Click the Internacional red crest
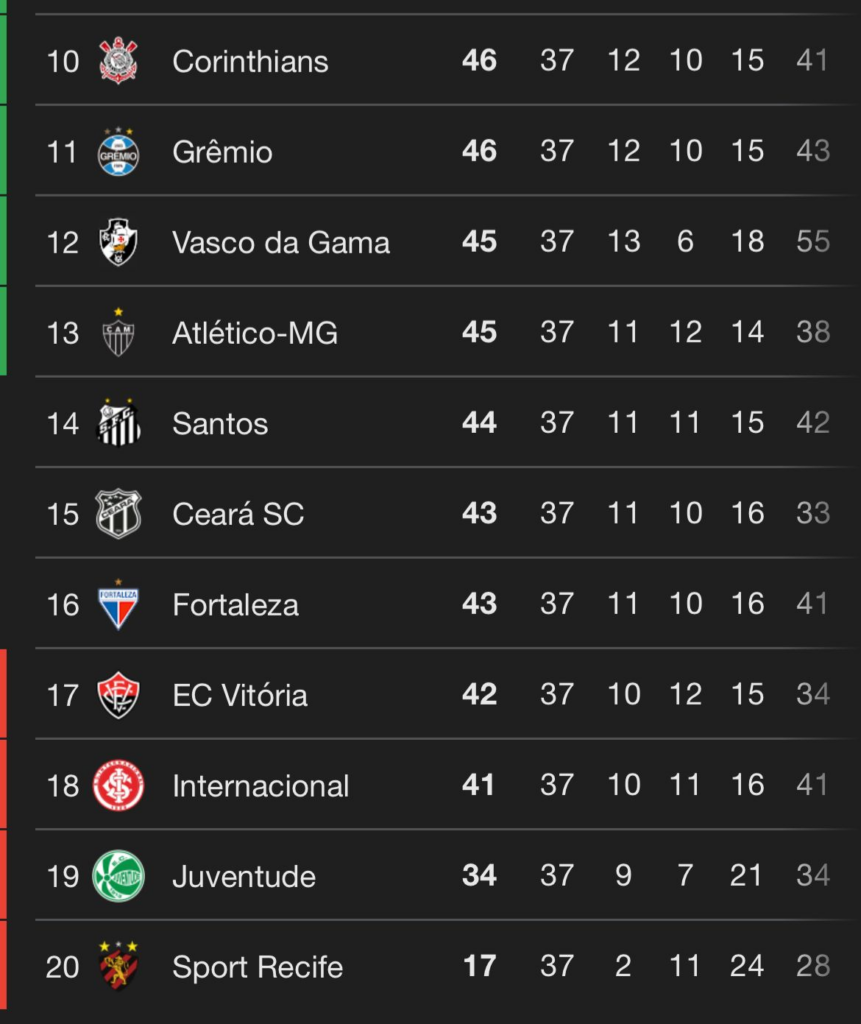 [118, 785]
